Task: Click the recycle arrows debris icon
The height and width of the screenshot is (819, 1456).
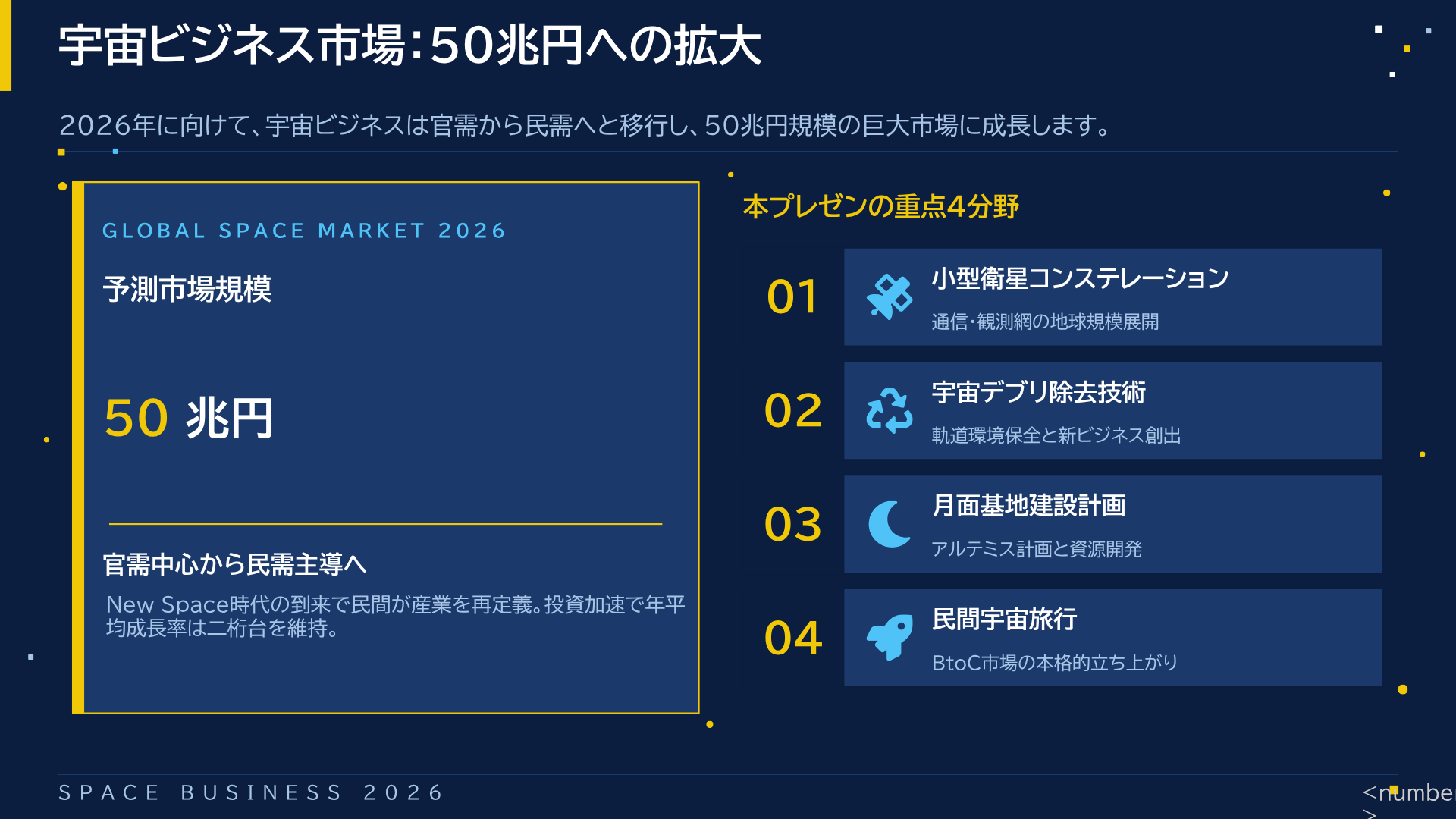Action: tap(889, 410)
